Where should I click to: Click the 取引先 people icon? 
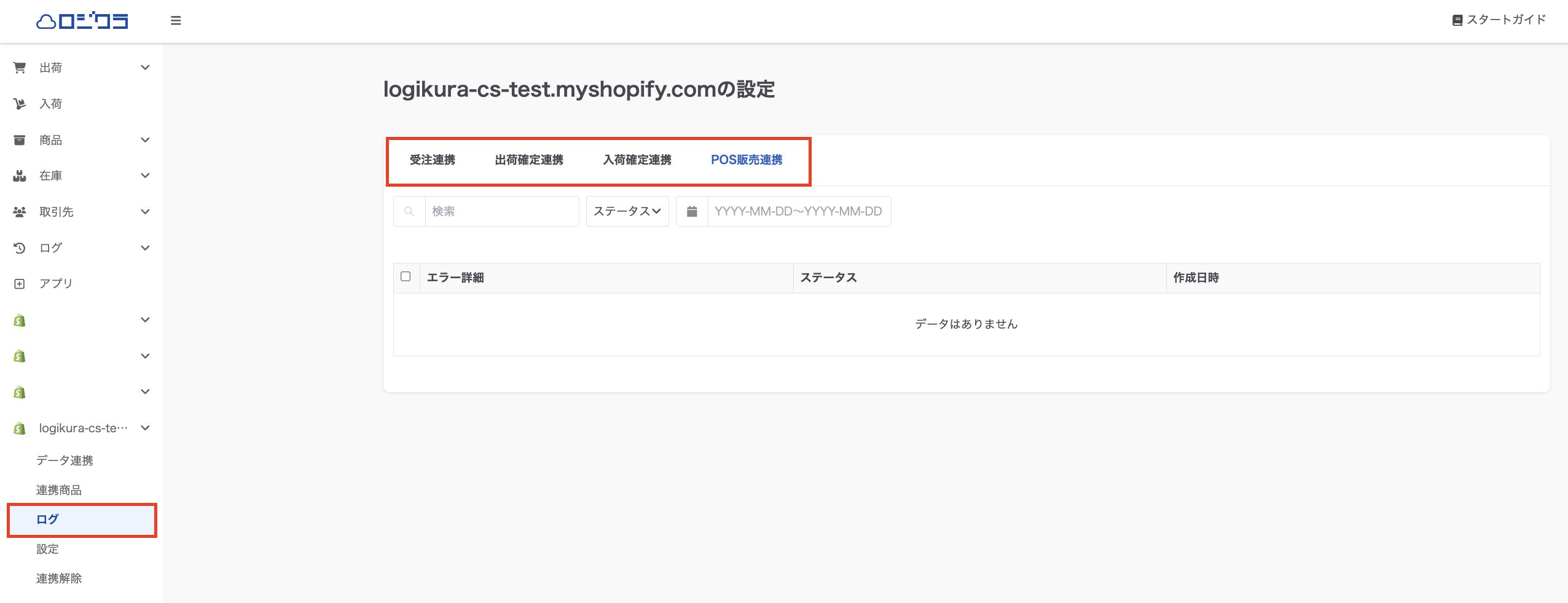click(20, 212)
